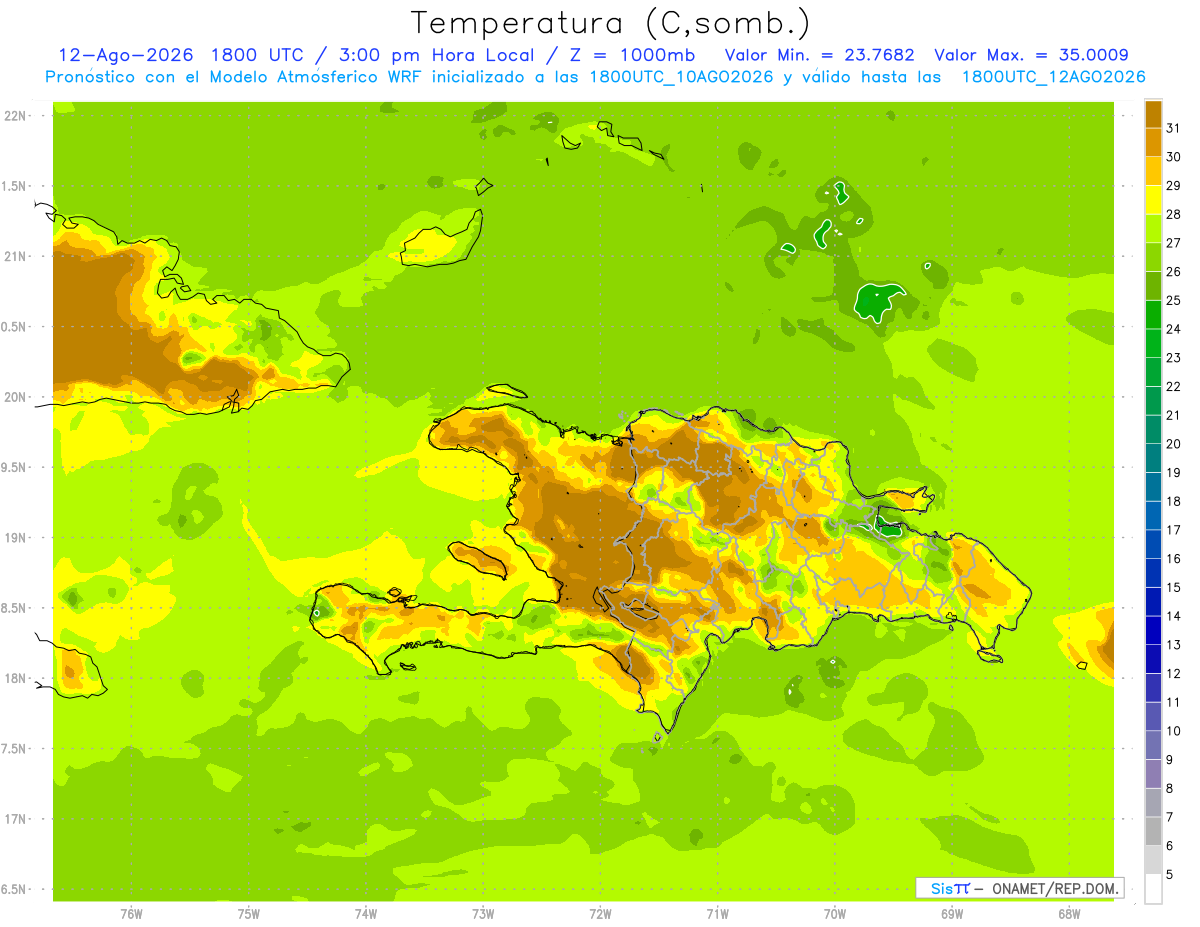Click the legend value "22"
This screenshot has height=927, width=1200.
click(x=1174, y=386)
